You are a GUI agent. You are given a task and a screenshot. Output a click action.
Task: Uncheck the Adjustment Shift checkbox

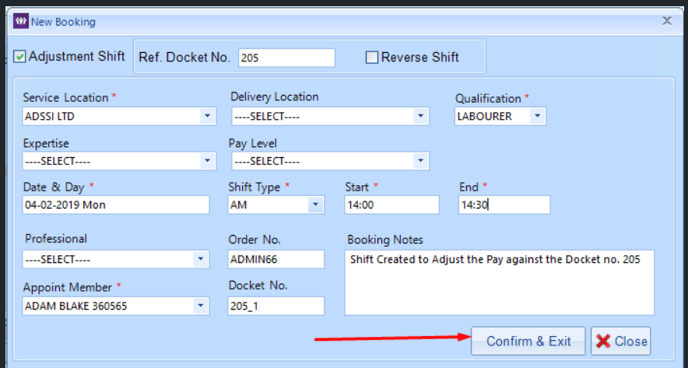pyautogui.click(x=19, y=57)
